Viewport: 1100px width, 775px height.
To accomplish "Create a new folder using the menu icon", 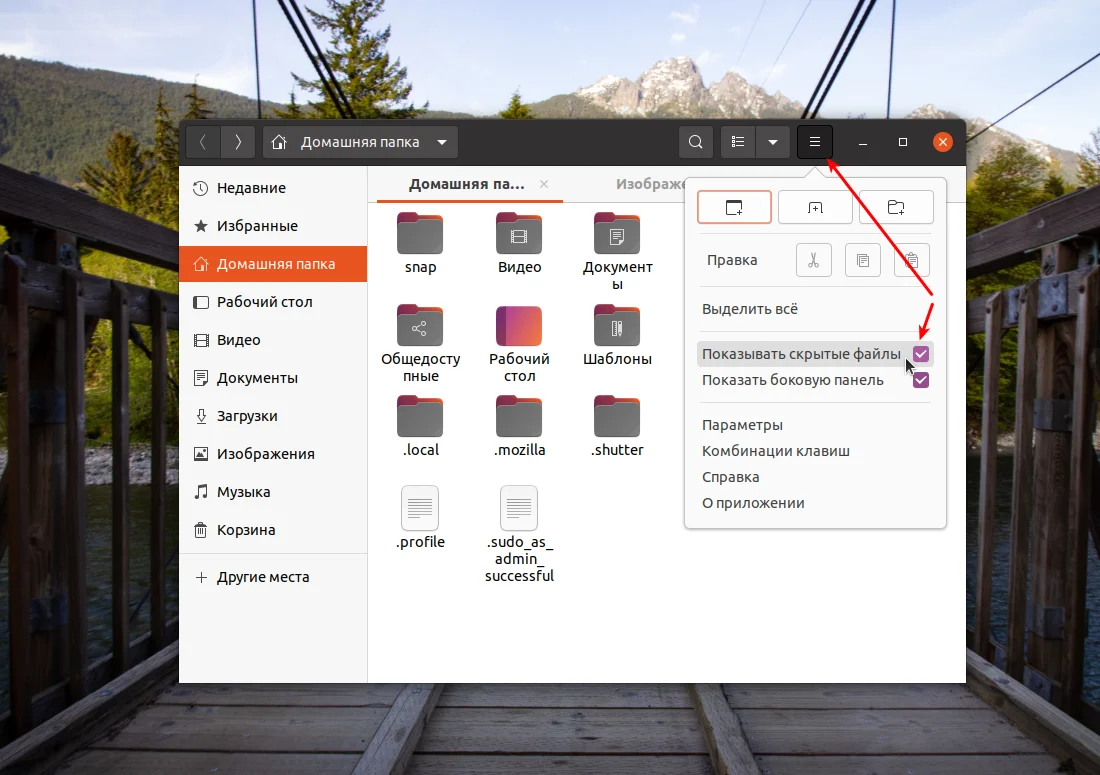I will click(896, 207).
